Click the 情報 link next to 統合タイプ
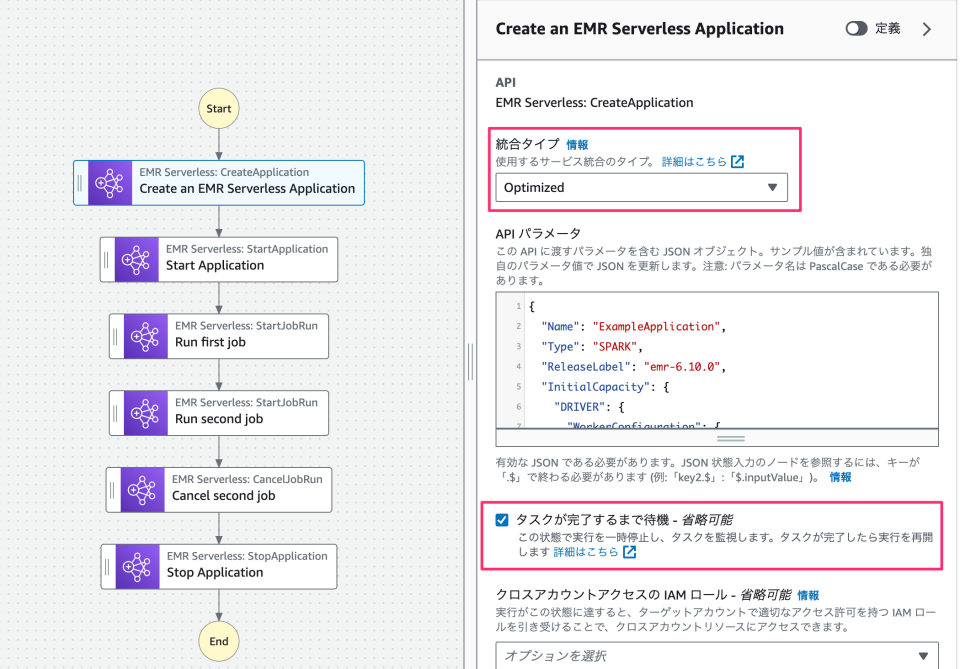This screenshot has height=669, width=960. coord(578,144)
